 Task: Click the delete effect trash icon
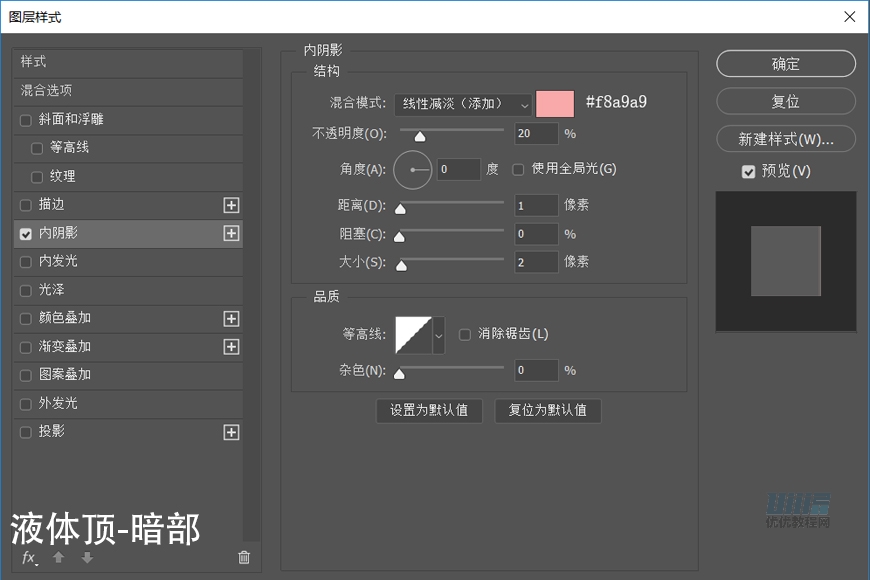pyautogui.click(x=243, y=558)
